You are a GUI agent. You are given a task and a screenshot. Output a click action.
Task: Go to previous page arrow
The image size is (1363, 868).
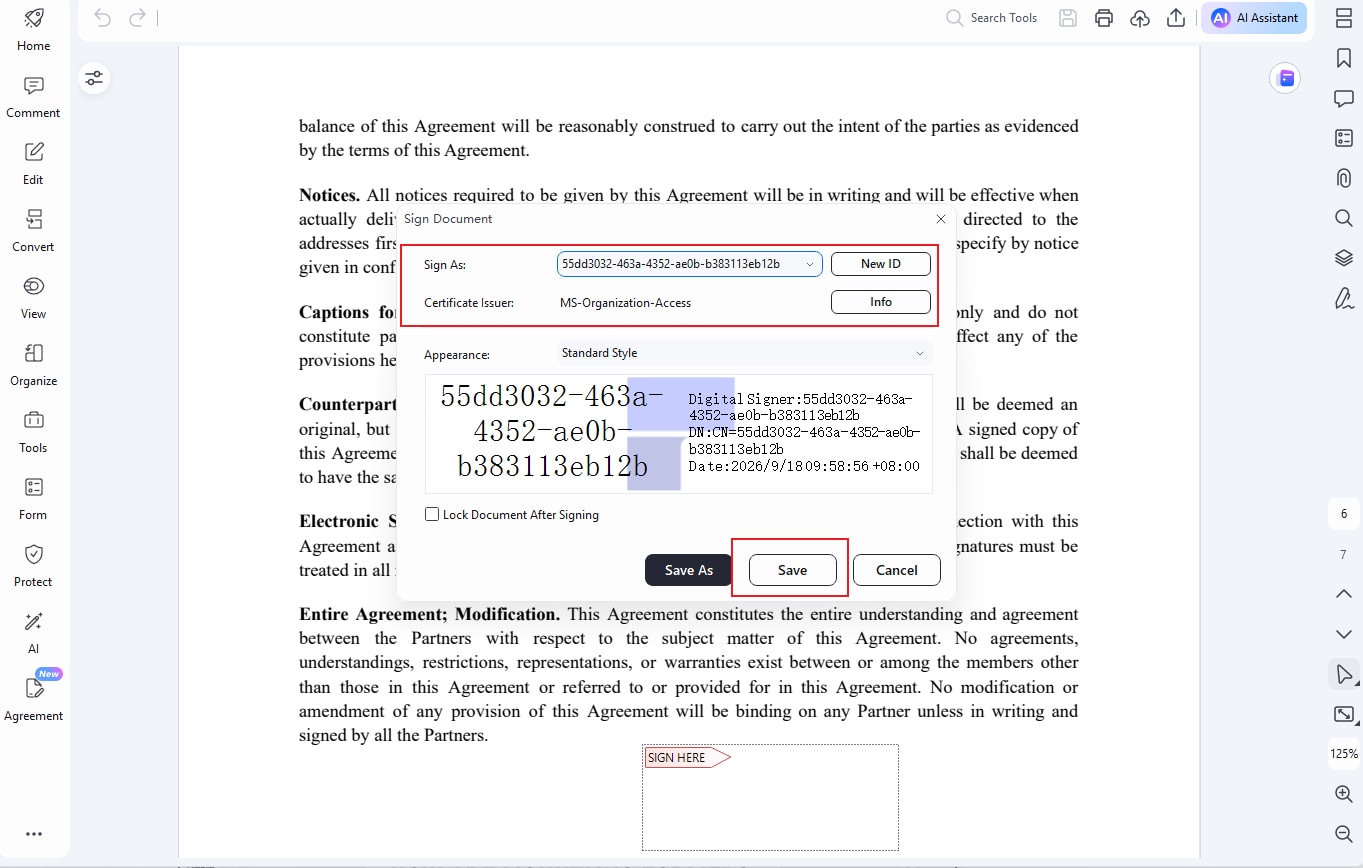point(1344,594)
